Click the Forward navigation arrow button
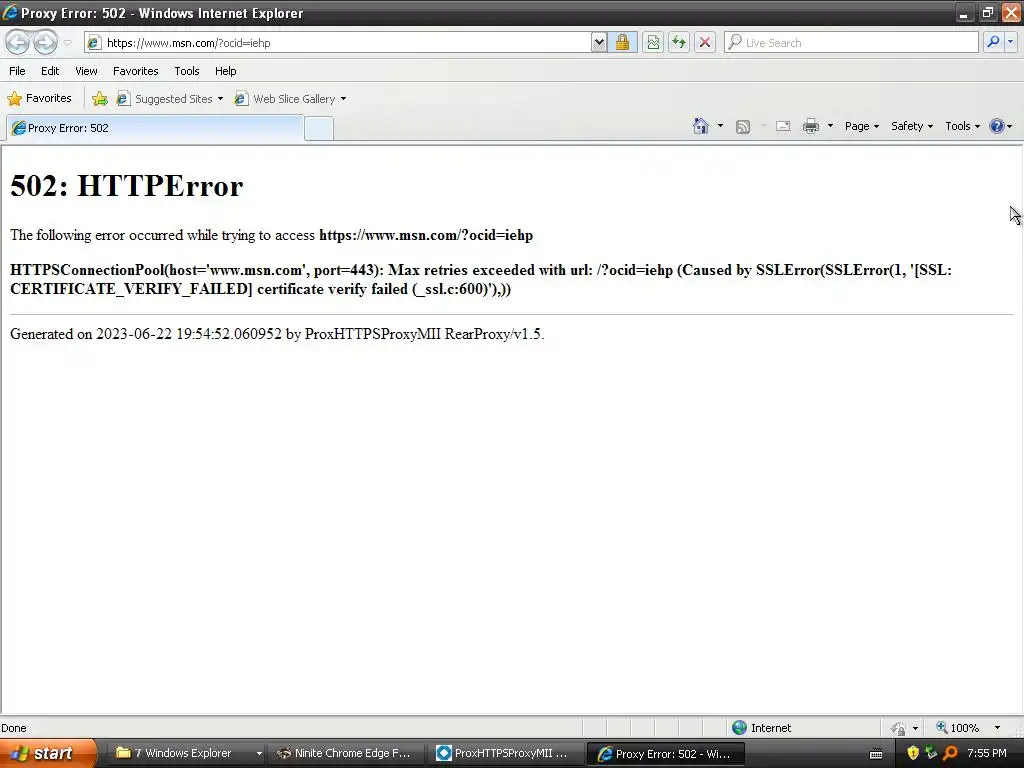The image size is (1024, 768). pos(45,42)
